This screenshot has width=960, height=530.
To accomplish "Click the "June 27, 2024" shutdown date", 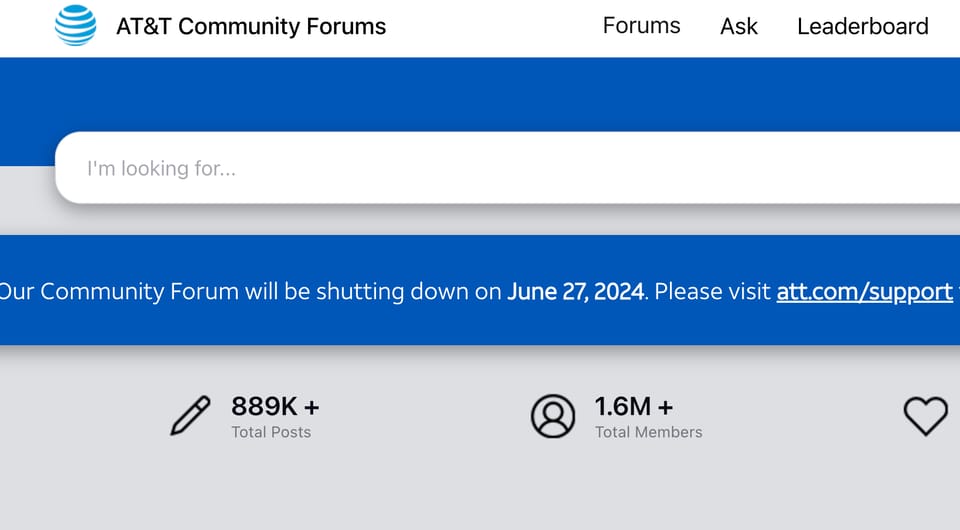I will point(576,292).
